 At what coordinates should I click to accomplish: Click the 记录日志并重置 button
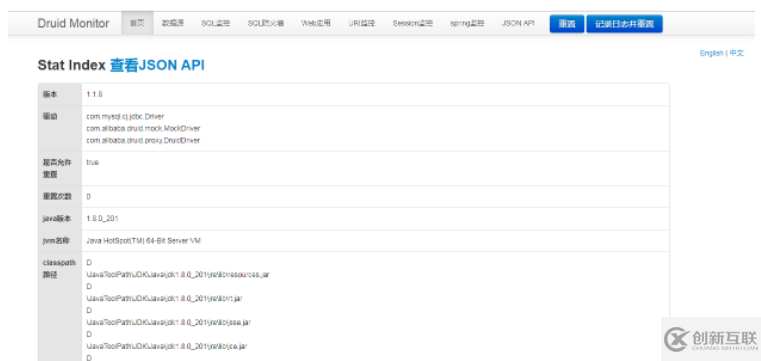coord(625,24)
